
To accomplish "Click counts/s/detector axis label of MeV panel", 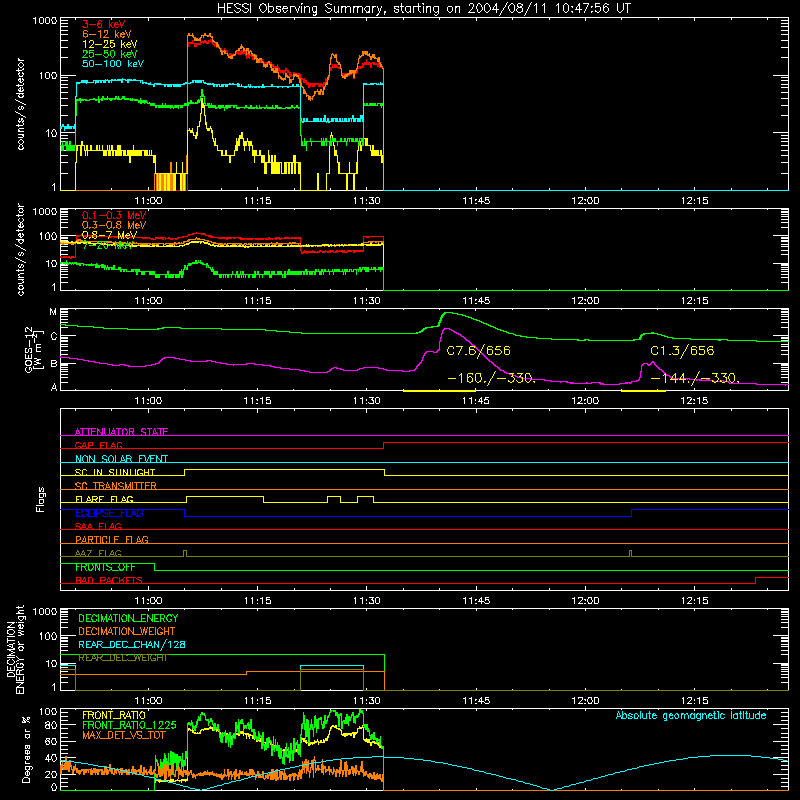I will (x=20, y=250).
